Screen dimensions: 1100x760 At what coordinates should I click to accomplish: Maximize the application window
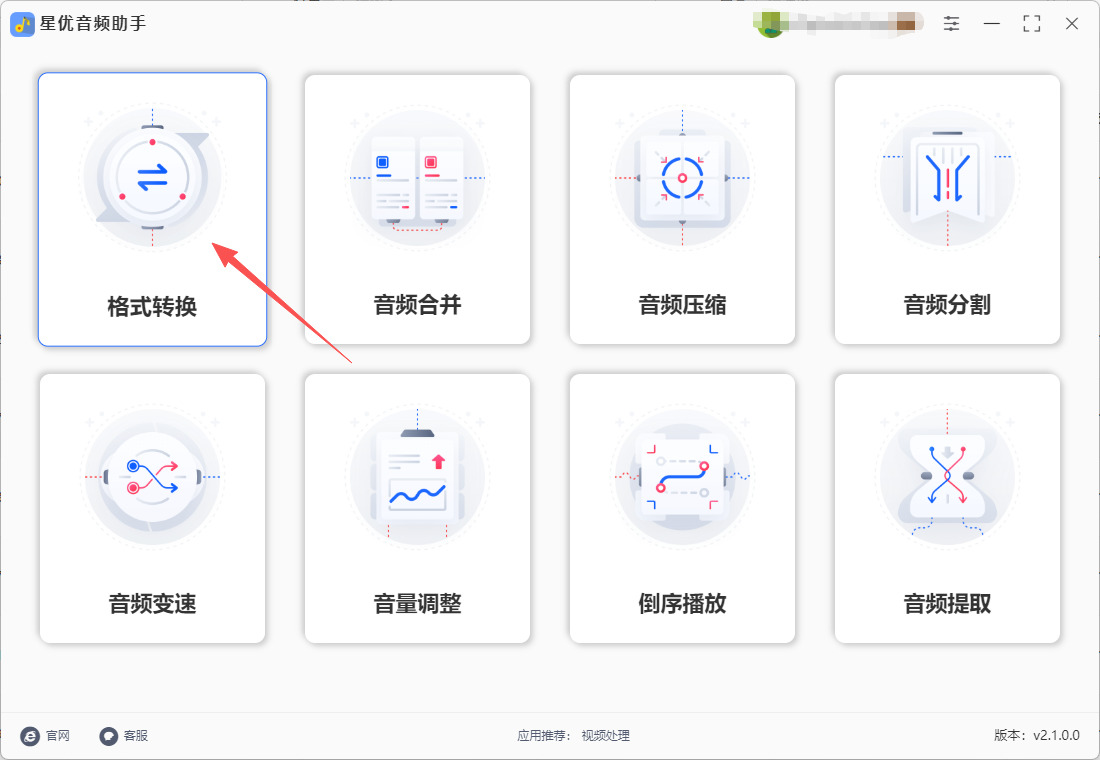(x=1031, y=23)
